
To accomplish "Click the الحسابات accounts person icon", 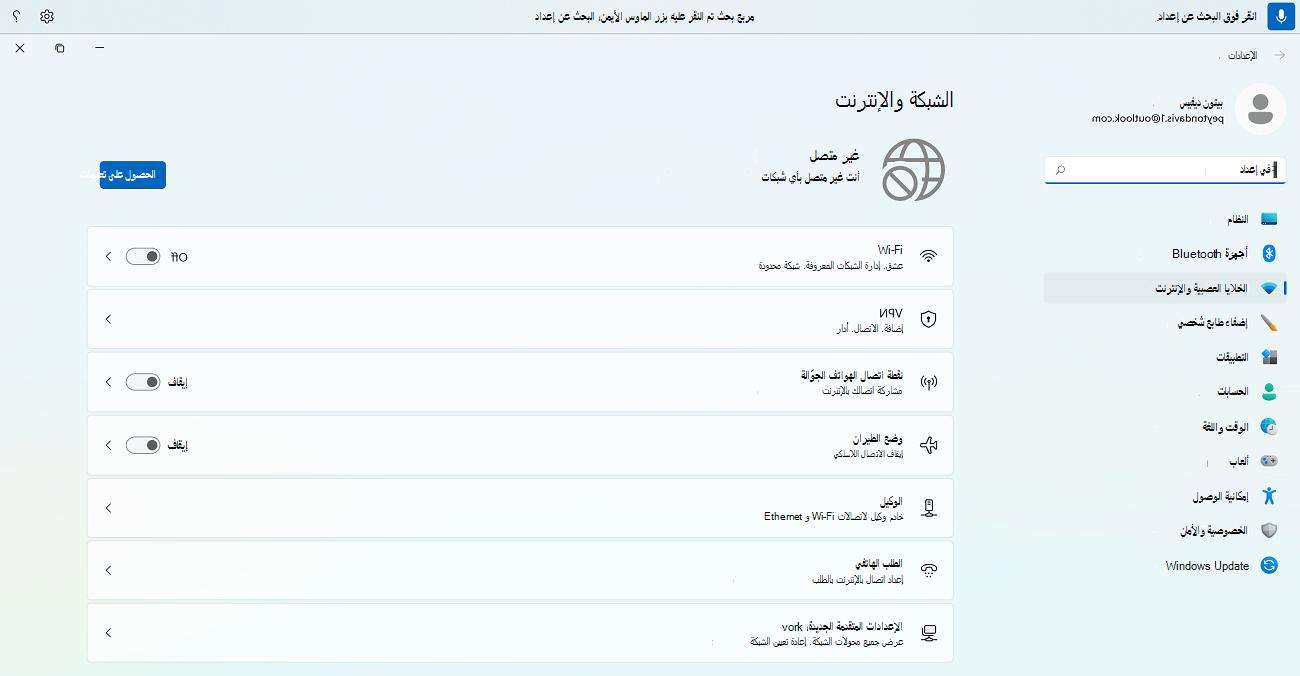I will coord(1269,392).
